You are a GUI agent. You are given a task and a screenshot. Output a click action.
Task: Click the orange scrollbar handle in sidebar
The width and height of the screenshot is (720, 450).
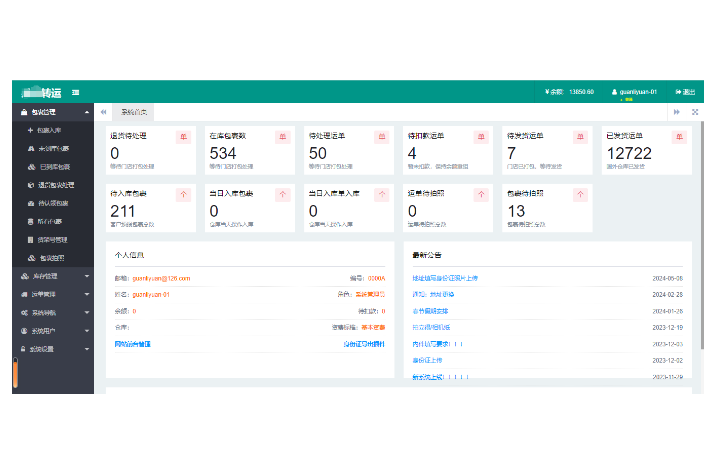coord(15,374)
